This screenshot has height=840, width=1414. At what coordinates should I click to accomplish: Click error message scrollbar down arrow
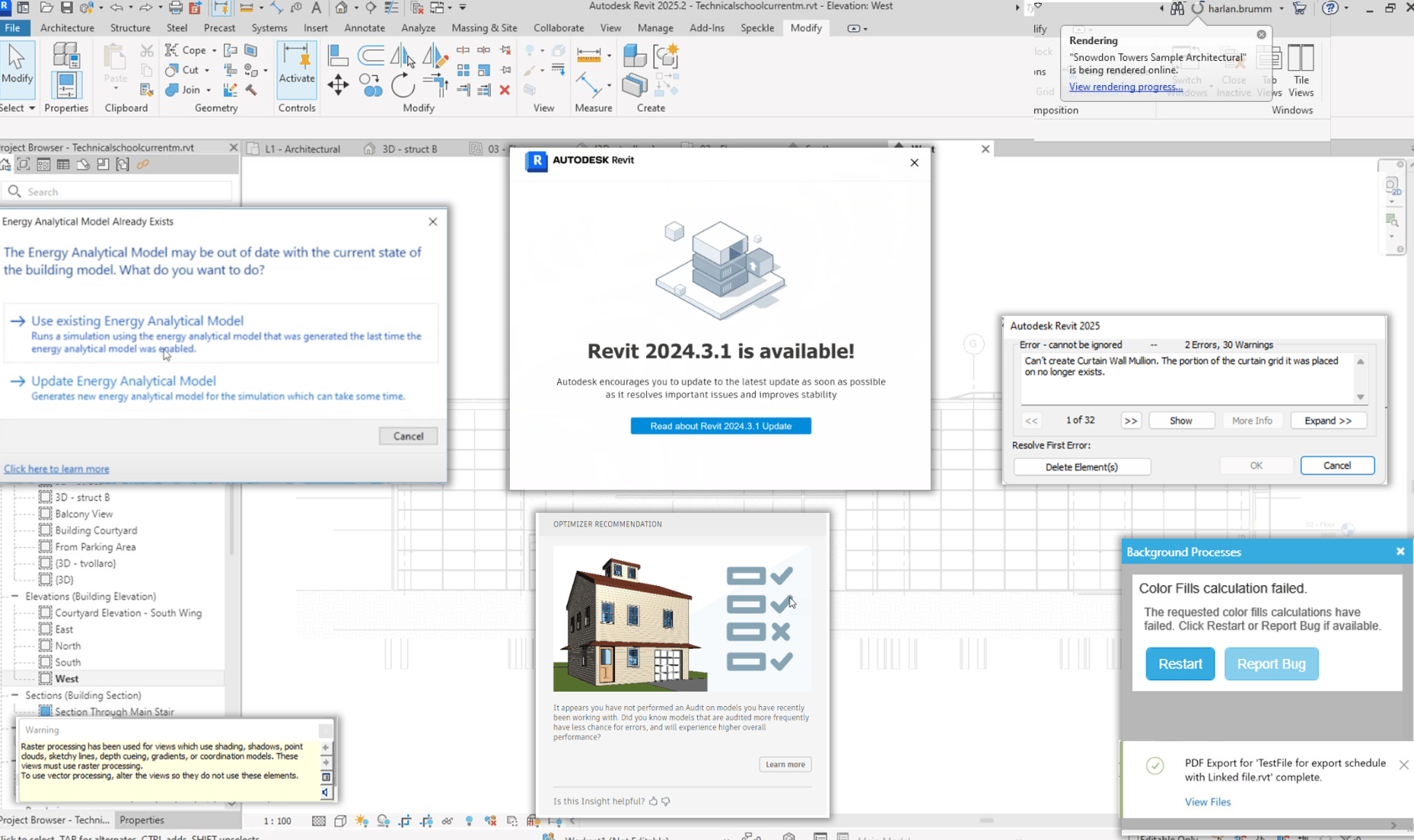pyautogui.click(x=1360, y=397)
